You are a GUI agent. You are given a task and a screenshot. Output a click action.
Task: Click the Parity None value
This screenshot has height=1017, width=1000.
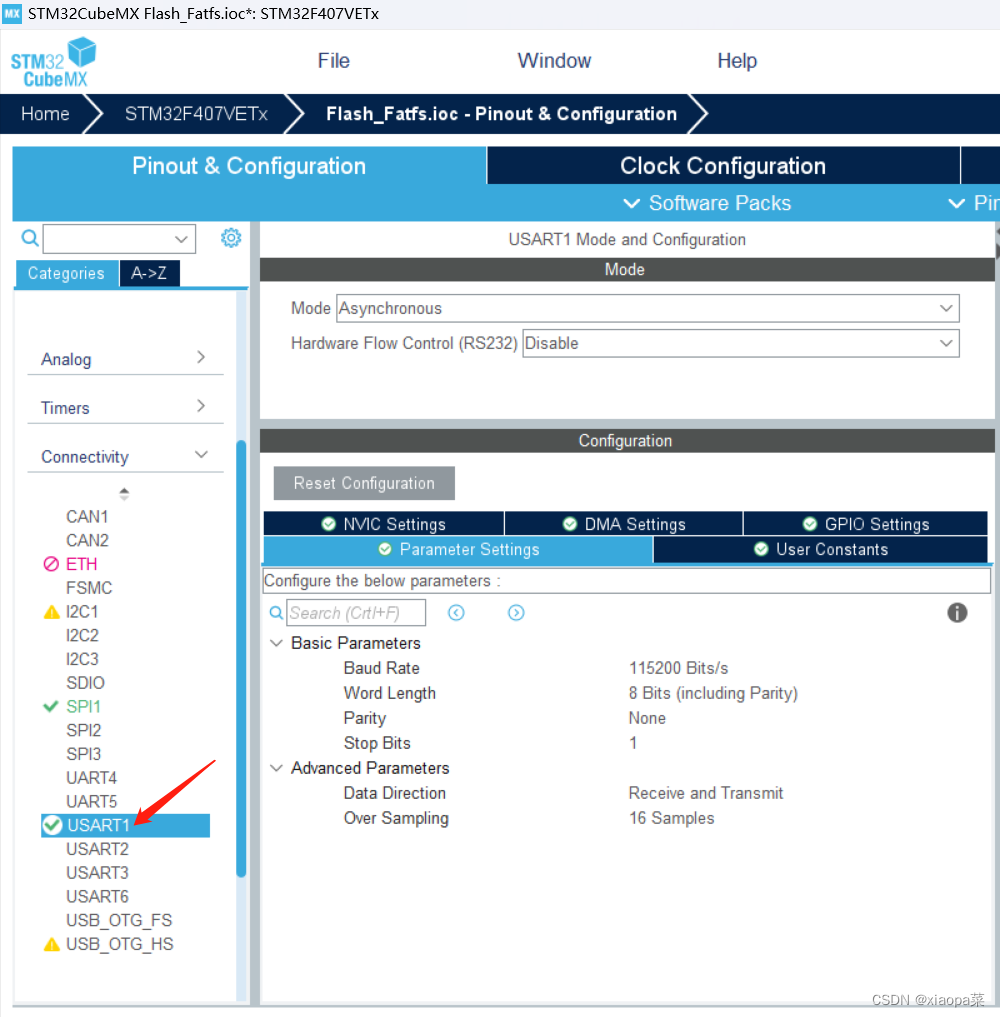[x=647, y=718]
